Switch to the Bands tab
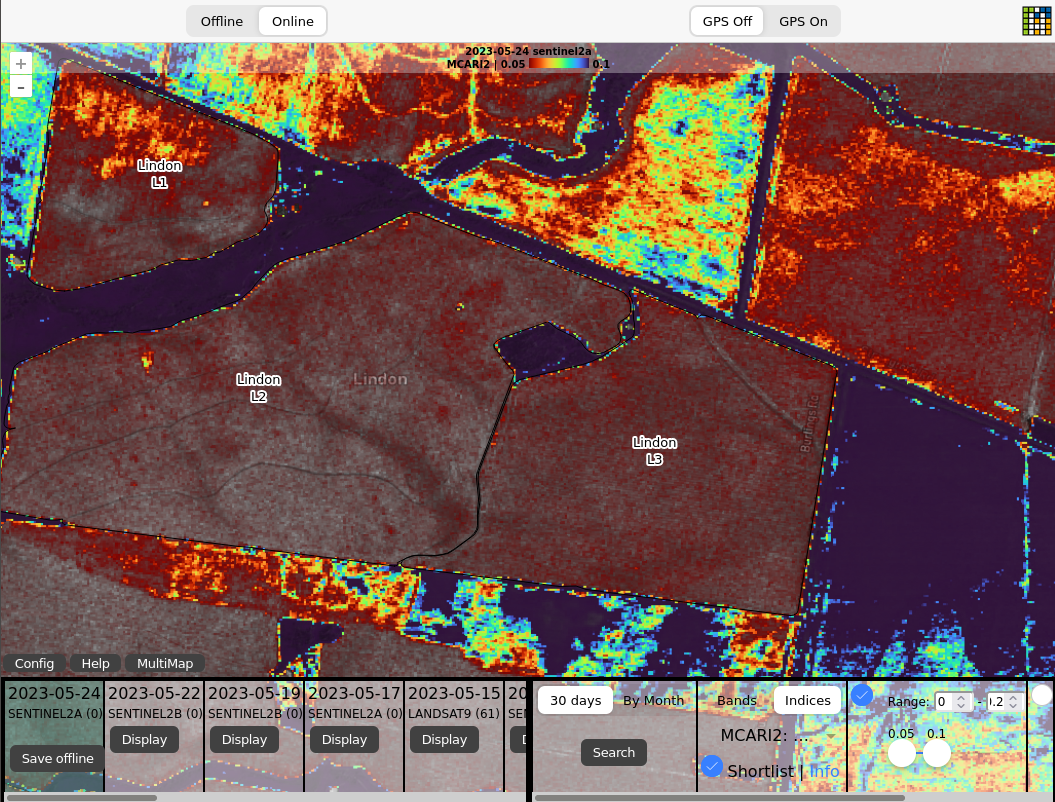Viewport: 1055px width, 802px height. (737, 700)
